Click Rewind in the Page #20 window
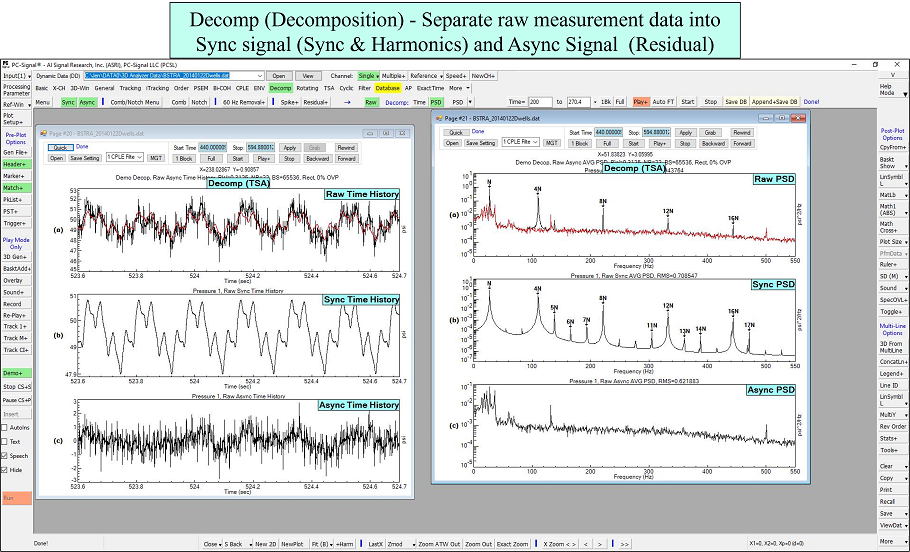Image resolution: width=910 pixels, height=552 pixels. 346,147
